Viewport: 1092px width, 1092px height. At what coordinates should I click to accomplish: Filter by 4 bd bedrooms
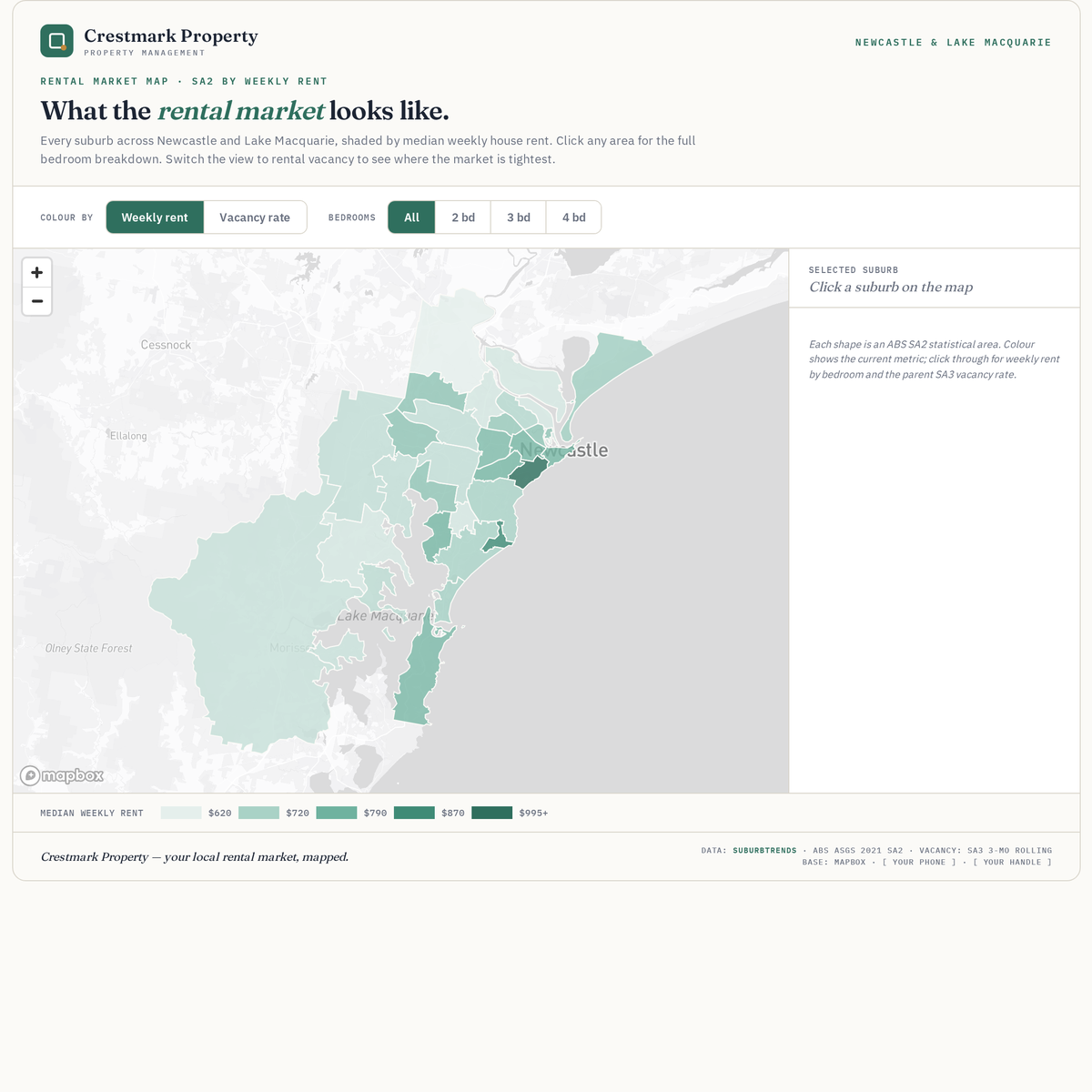pos(573,217)
